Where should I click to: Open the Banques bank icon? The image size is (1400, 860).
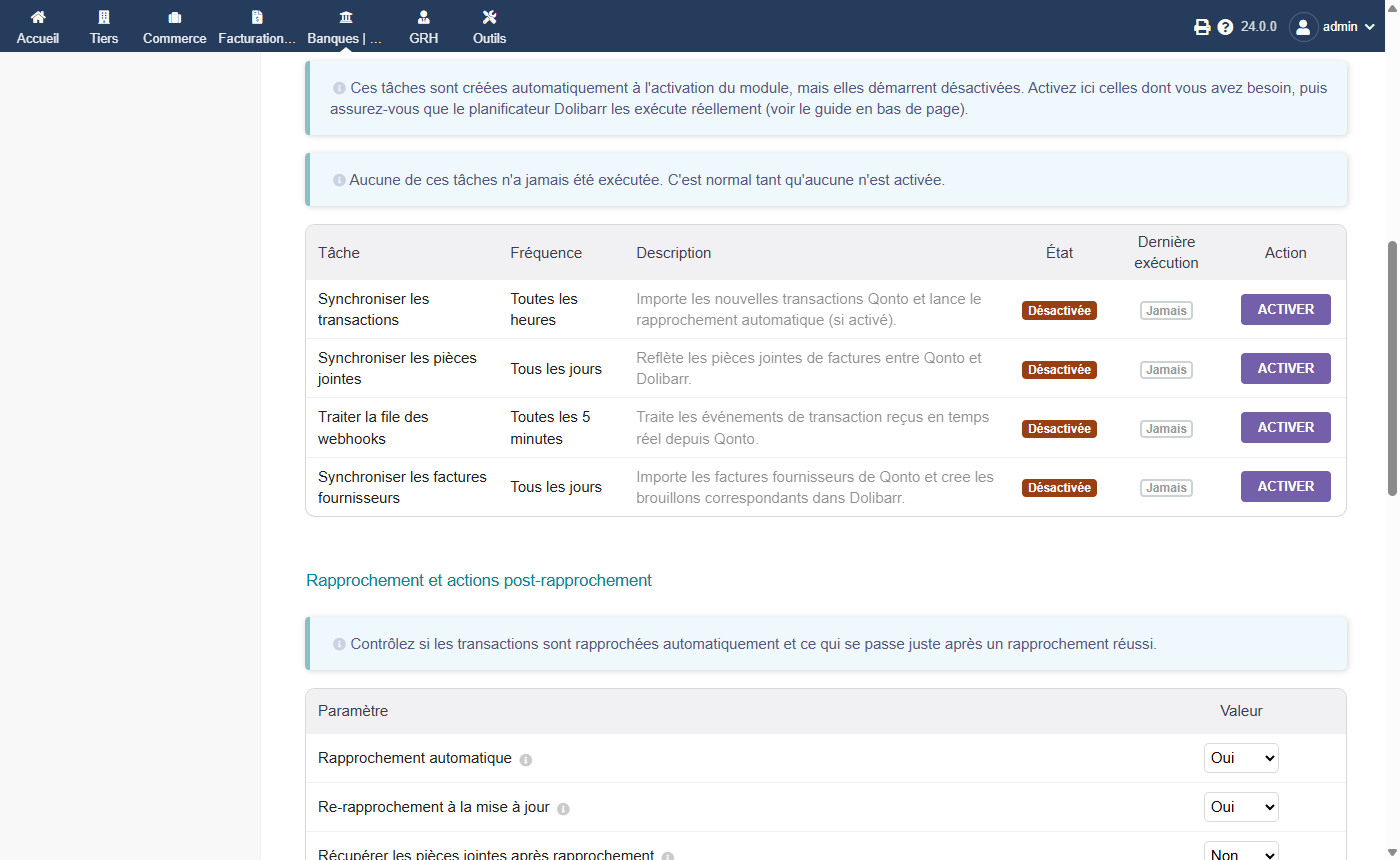point(345,17)
